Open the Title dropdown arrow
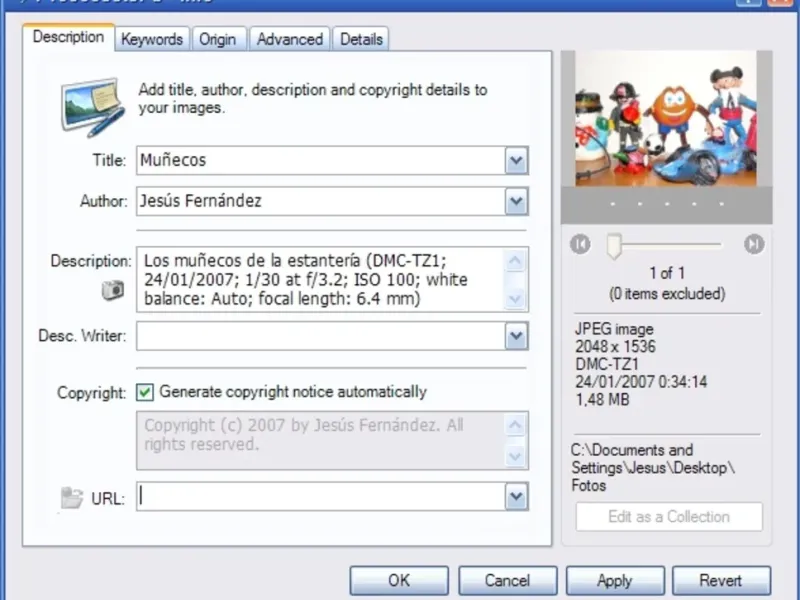800x600 pixels. click(516, 160)
